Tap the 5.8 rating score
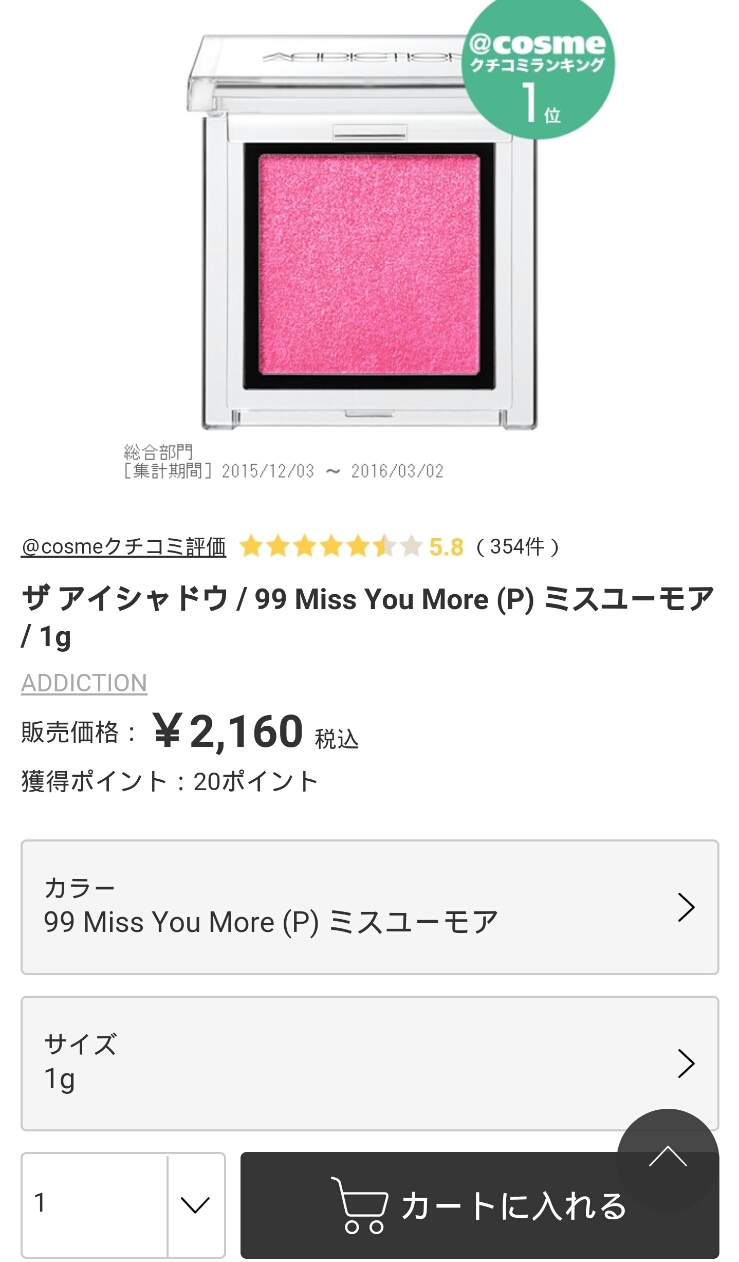The height and width of the screenshot is (1262, 739). point(446,547)
